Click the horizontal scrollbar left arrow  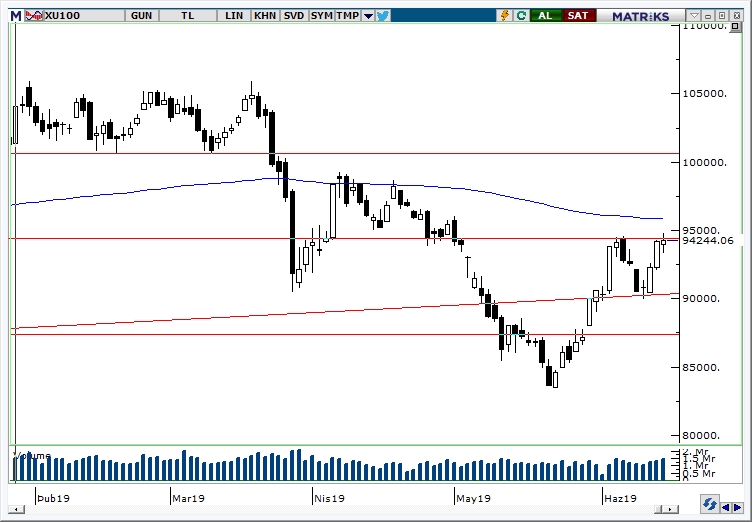click(16, 509)
